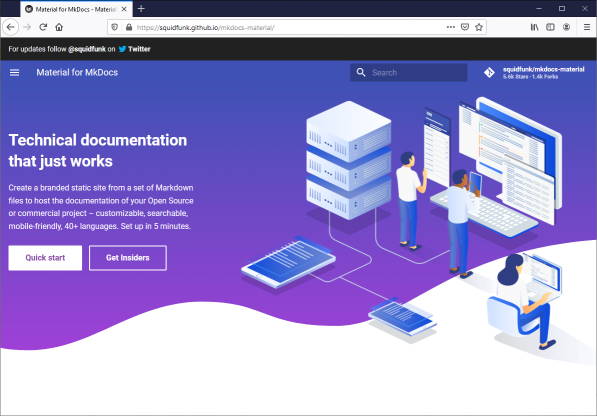Select the Material for MkDocs browser tab

point(76,9)
